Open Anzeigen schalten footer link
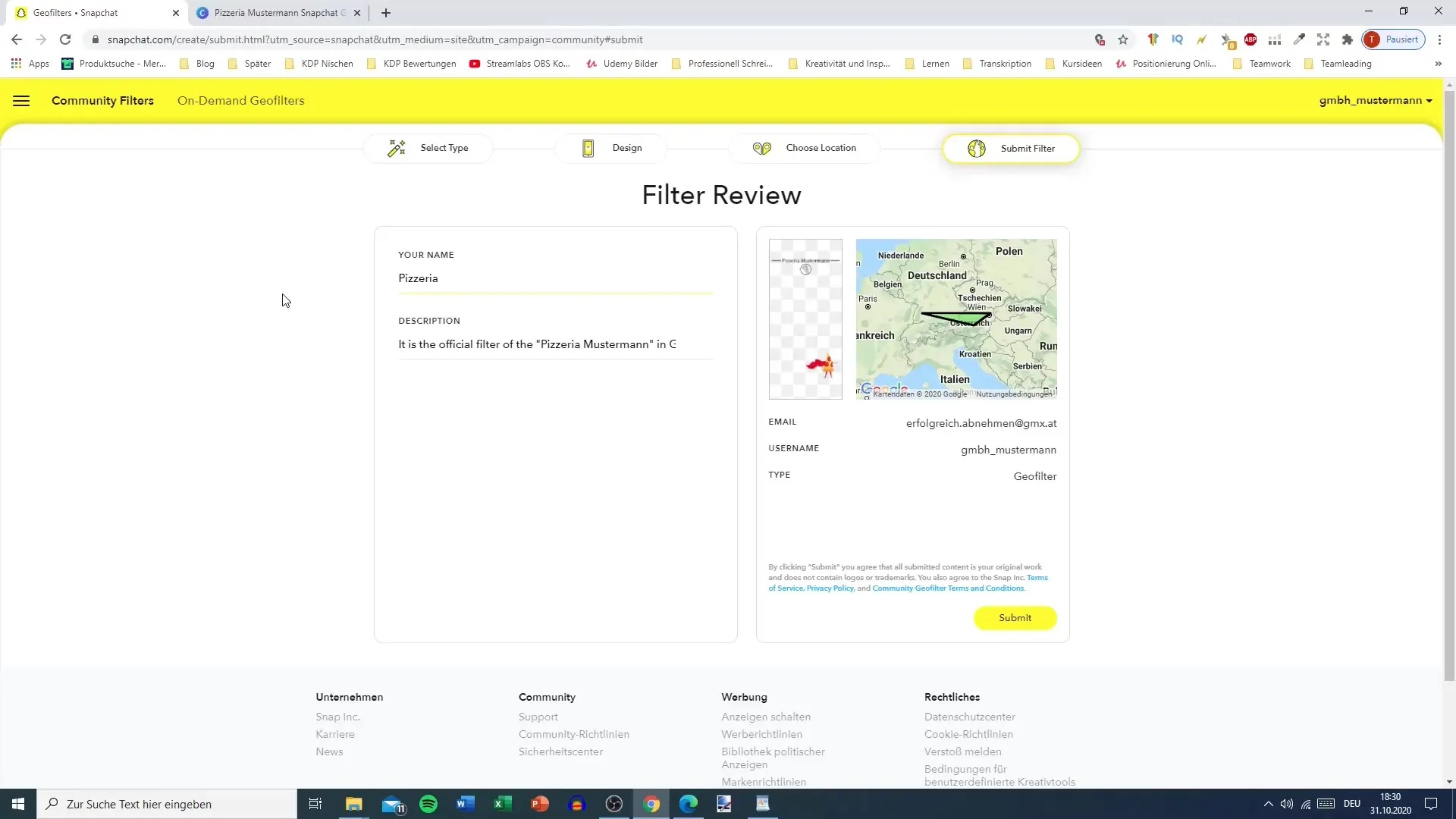1456x819 pixels. pos(766,717)
